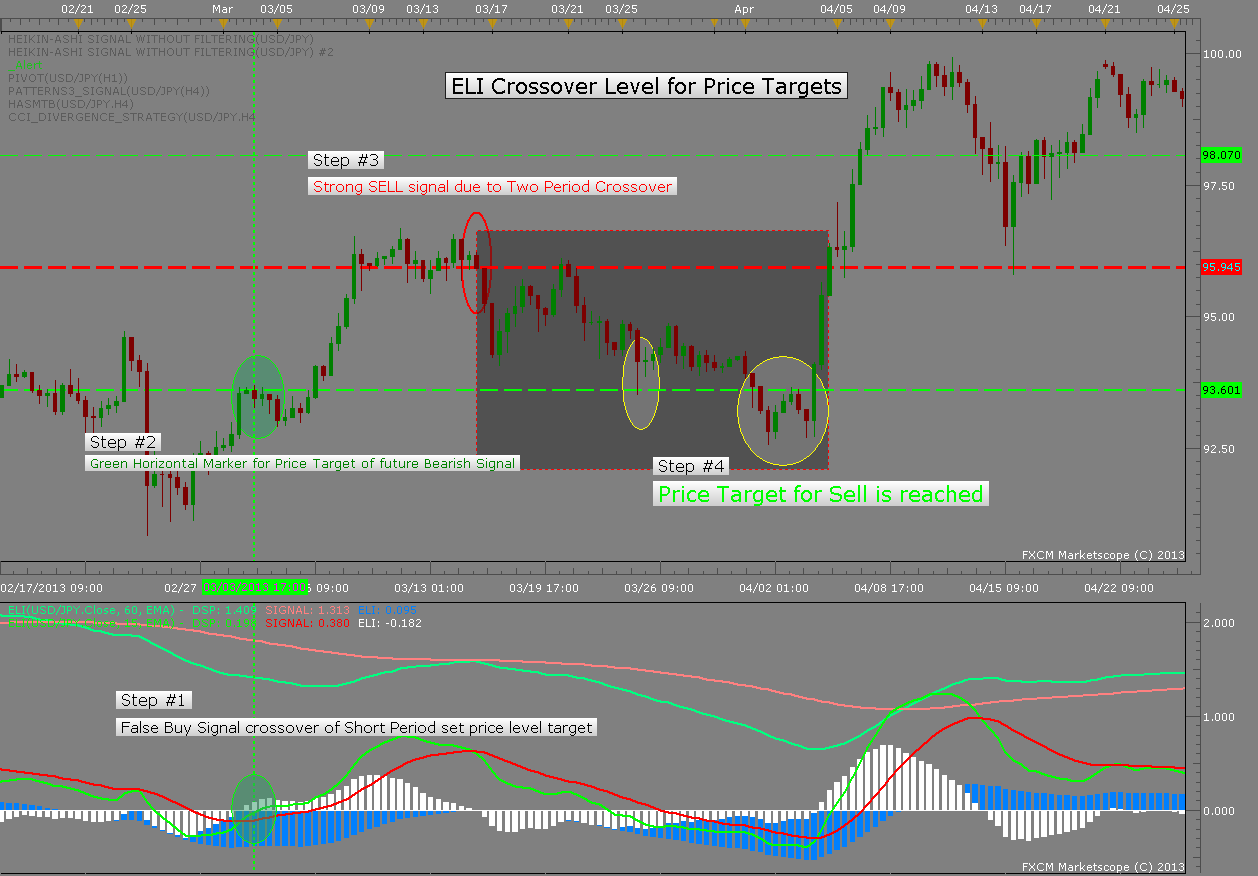Click the white ELI: -0.182 value
The image size is (1258, 876).
390,623
